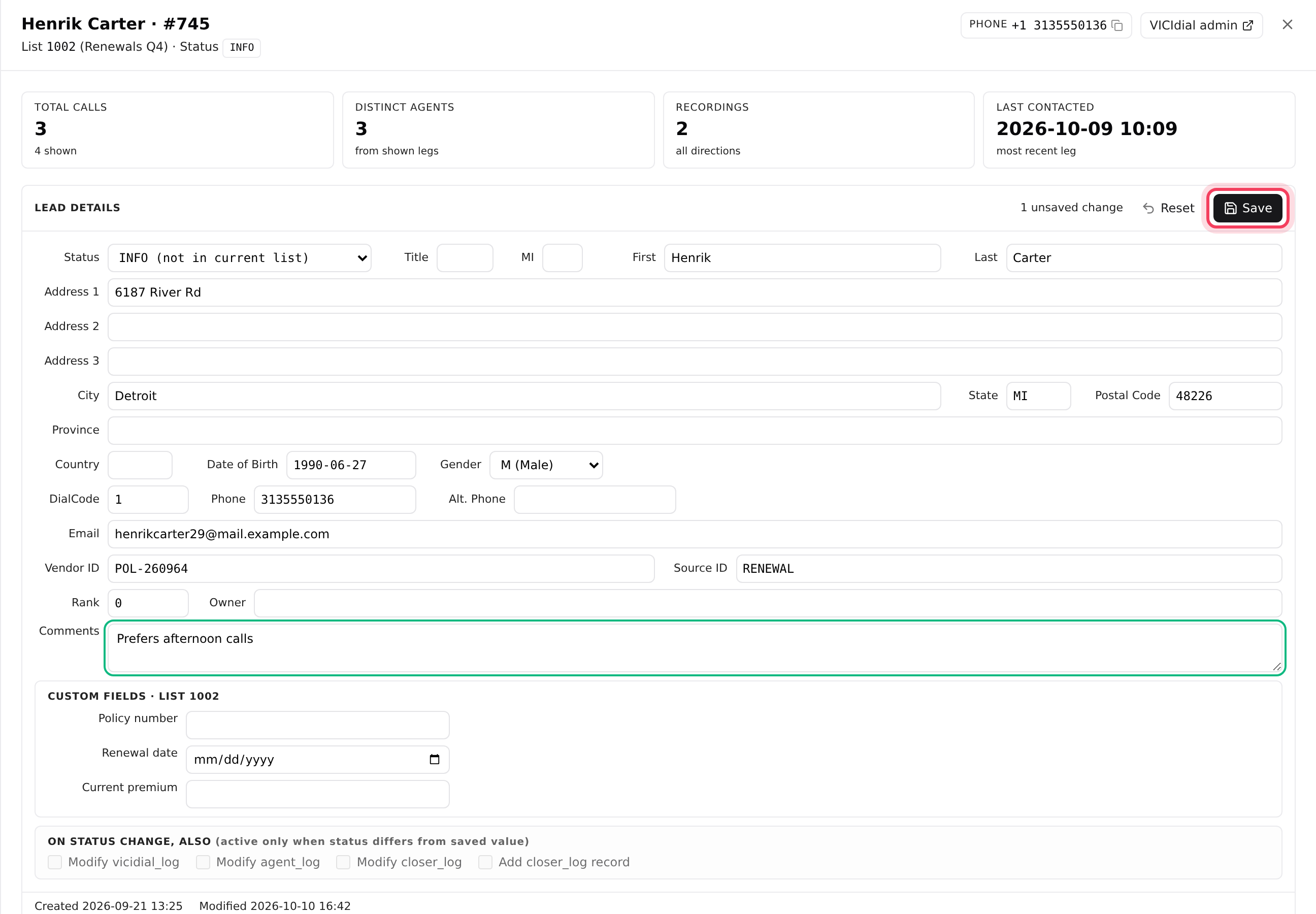Click the Current premium field

click(317, 794)
